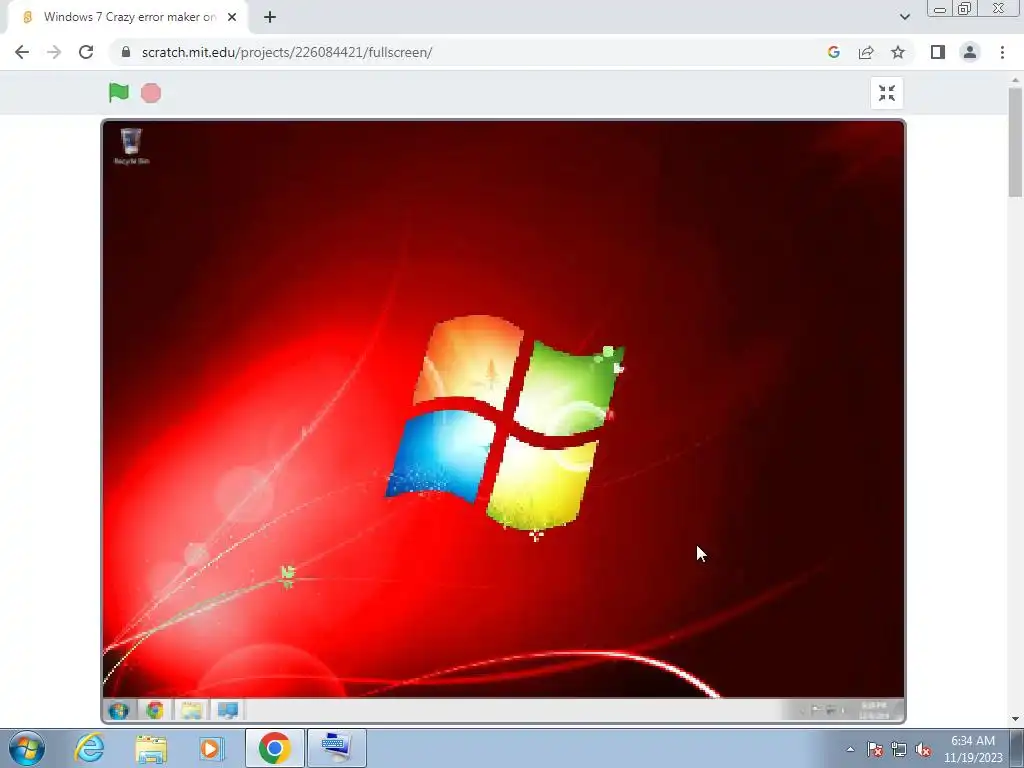Restore down the Chrome window

(964, 9)
